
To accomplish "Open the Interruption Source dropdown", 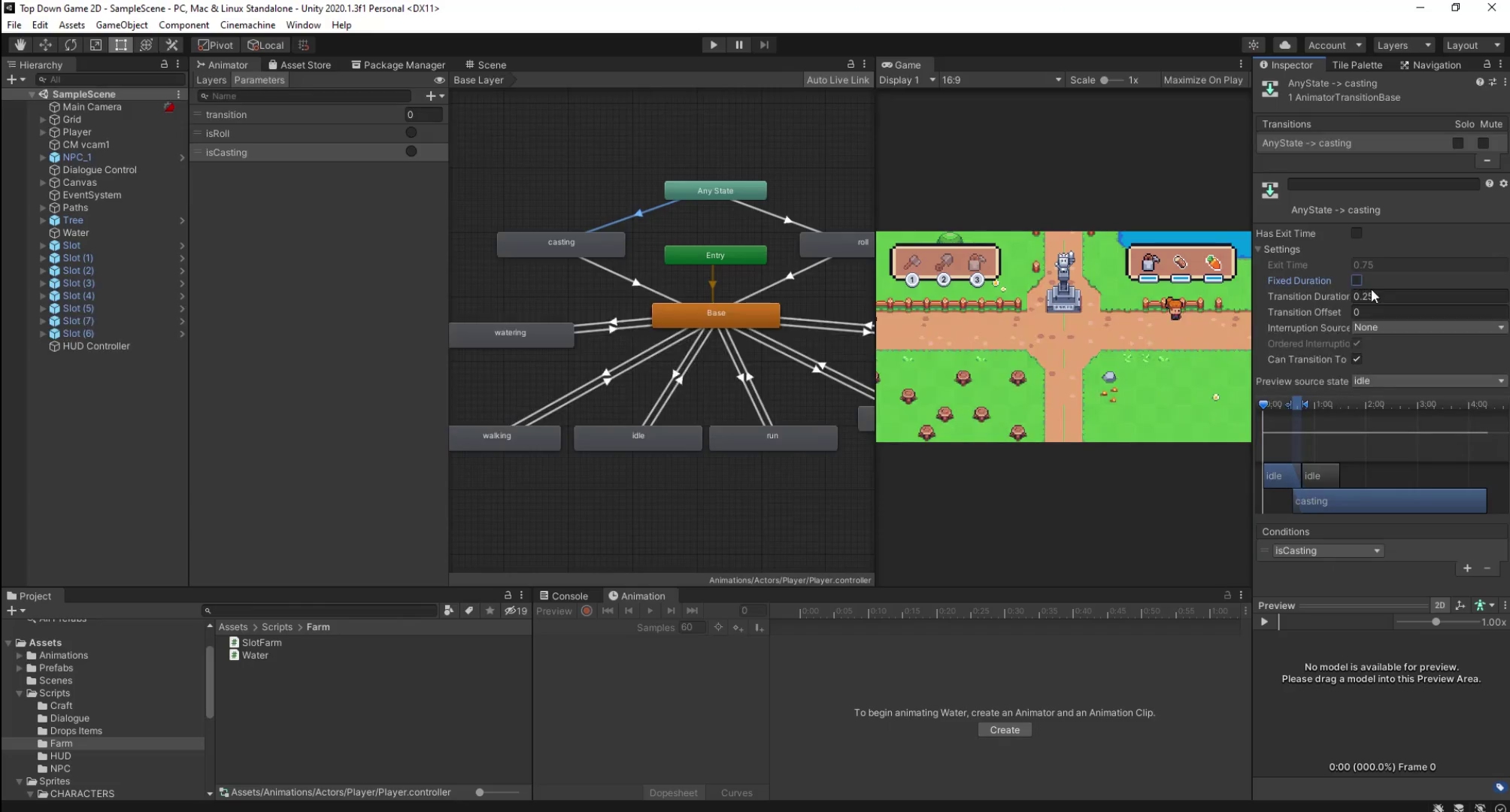I will pos(1428,328).
